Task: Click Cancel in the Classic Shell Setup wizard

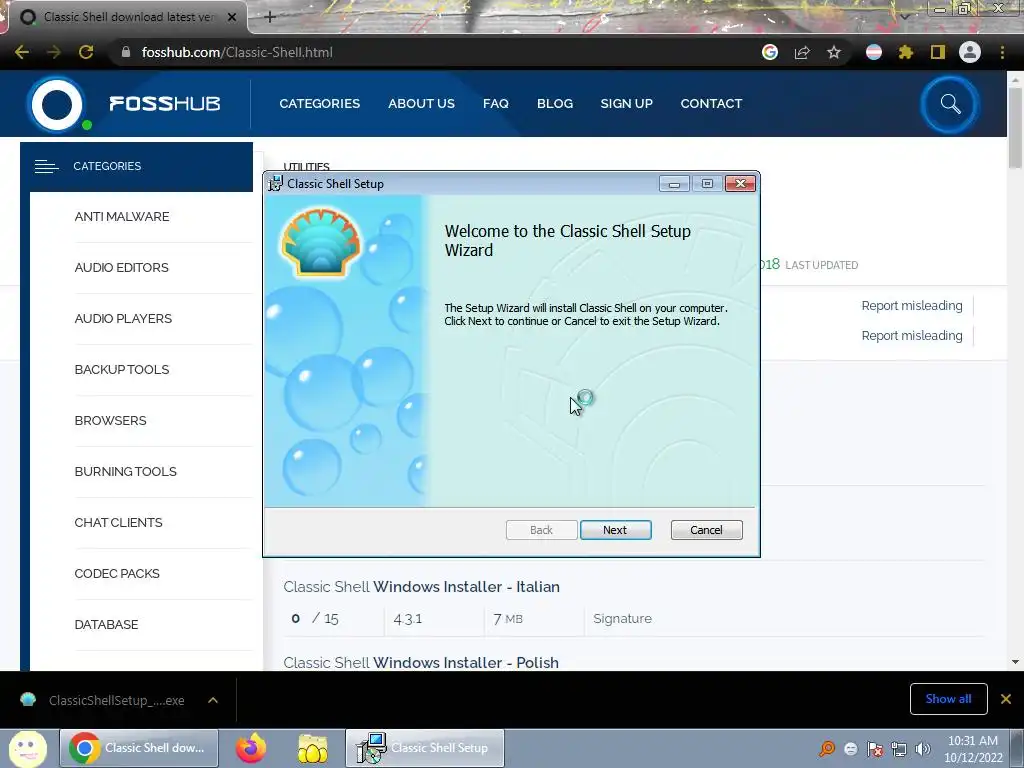Action: point(706,530)
